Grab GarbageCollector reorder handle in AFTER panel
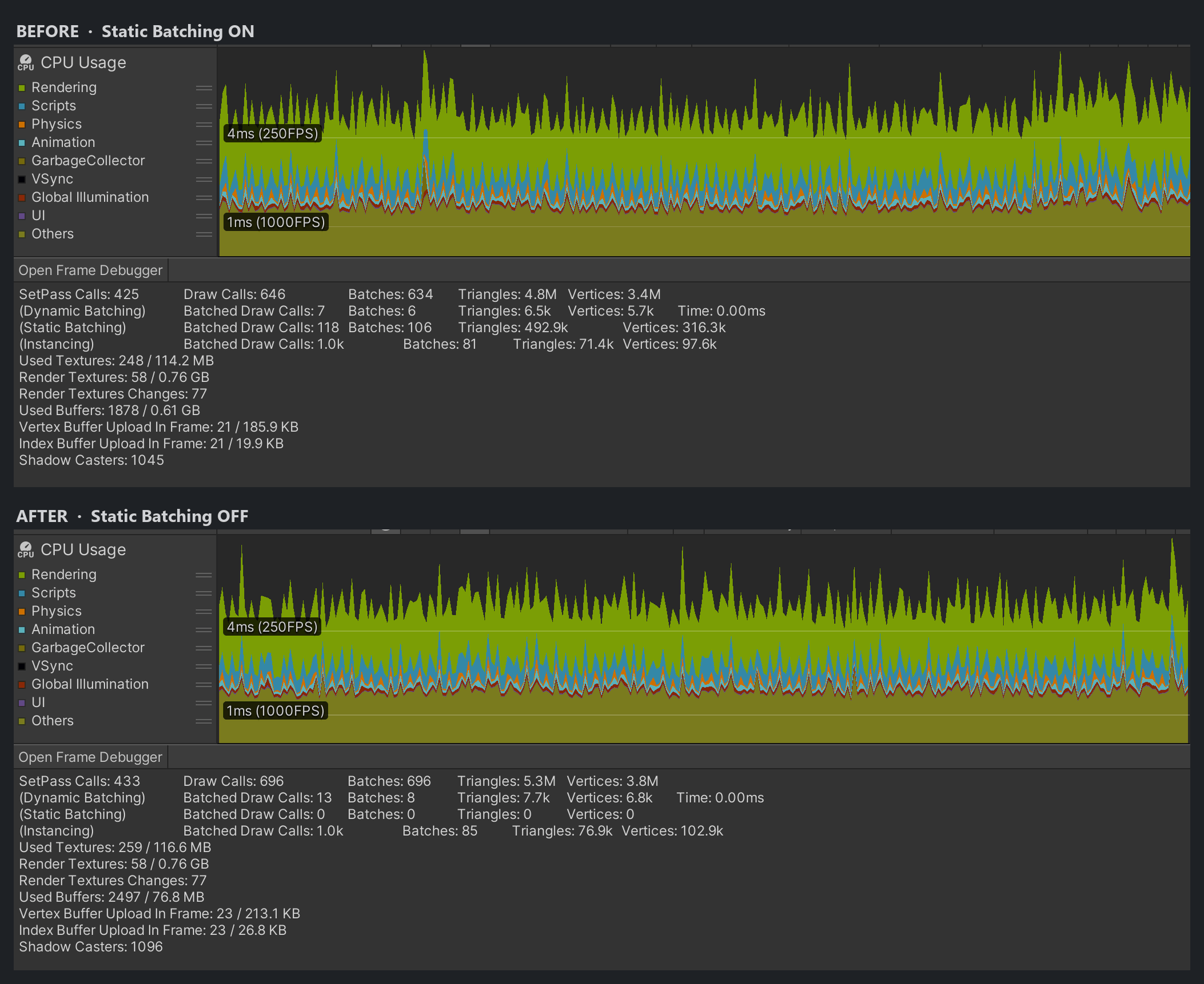1204x984 pixels. 204,648
